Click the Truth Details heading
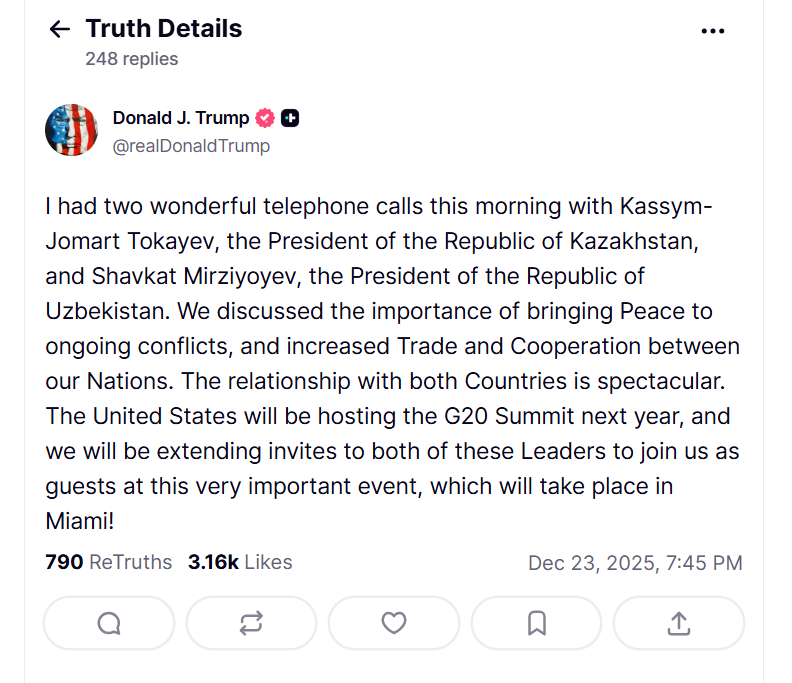The width and height of the screenshot is (792, 683). [x=164, y=29]
